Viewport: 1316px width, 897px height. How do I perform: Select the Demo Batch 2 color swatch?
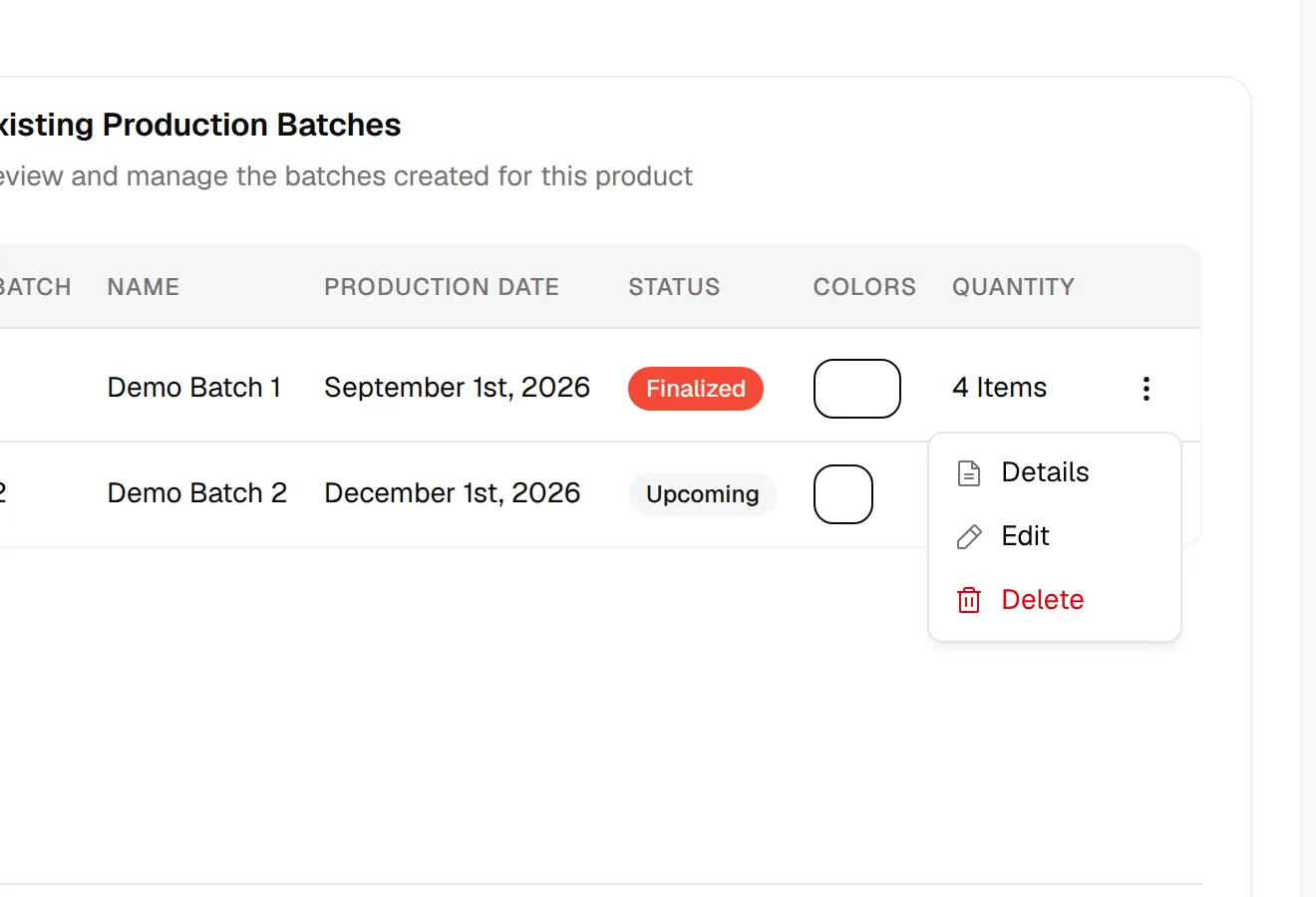[843, 494]
